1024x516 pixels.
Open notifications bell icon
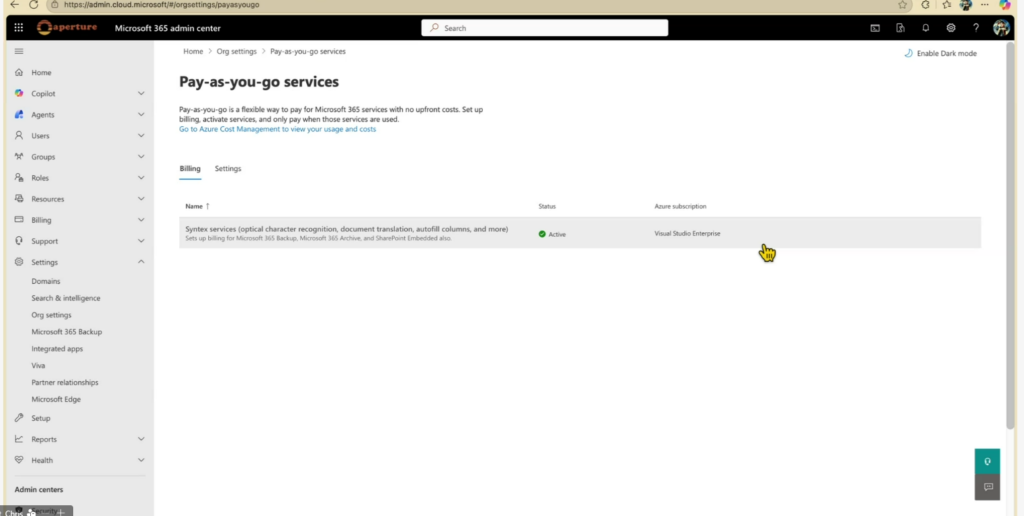click(925, 28)
